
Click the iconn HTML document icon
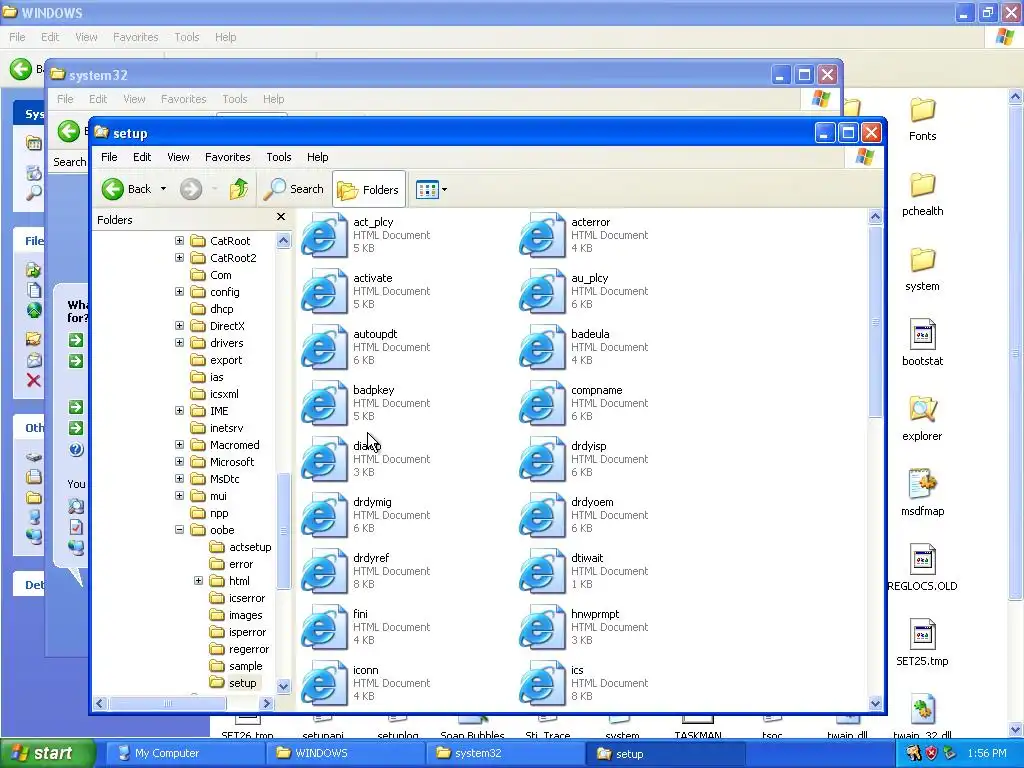325,683
